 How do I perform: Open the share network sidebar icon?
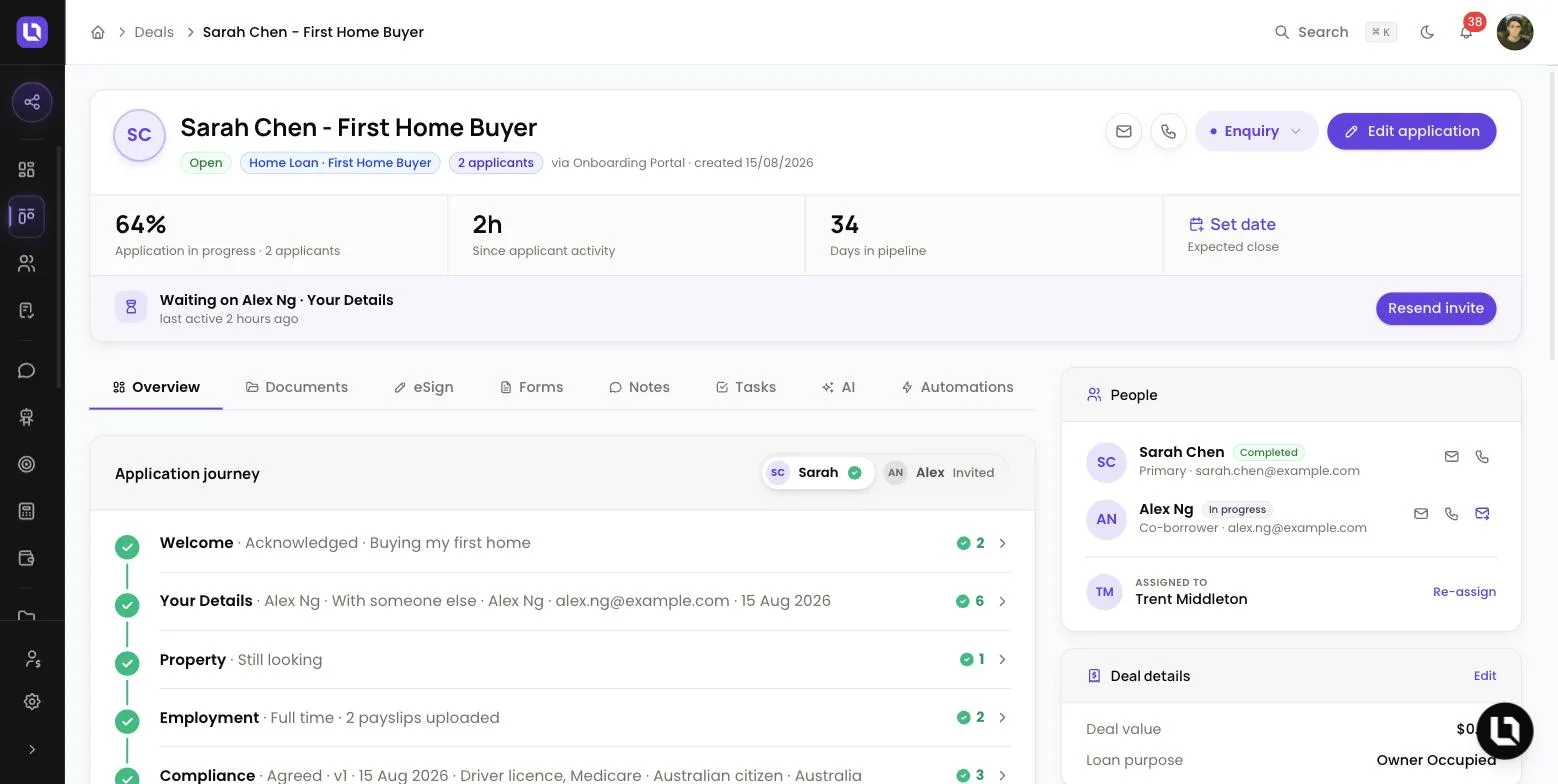coord(32,102)
